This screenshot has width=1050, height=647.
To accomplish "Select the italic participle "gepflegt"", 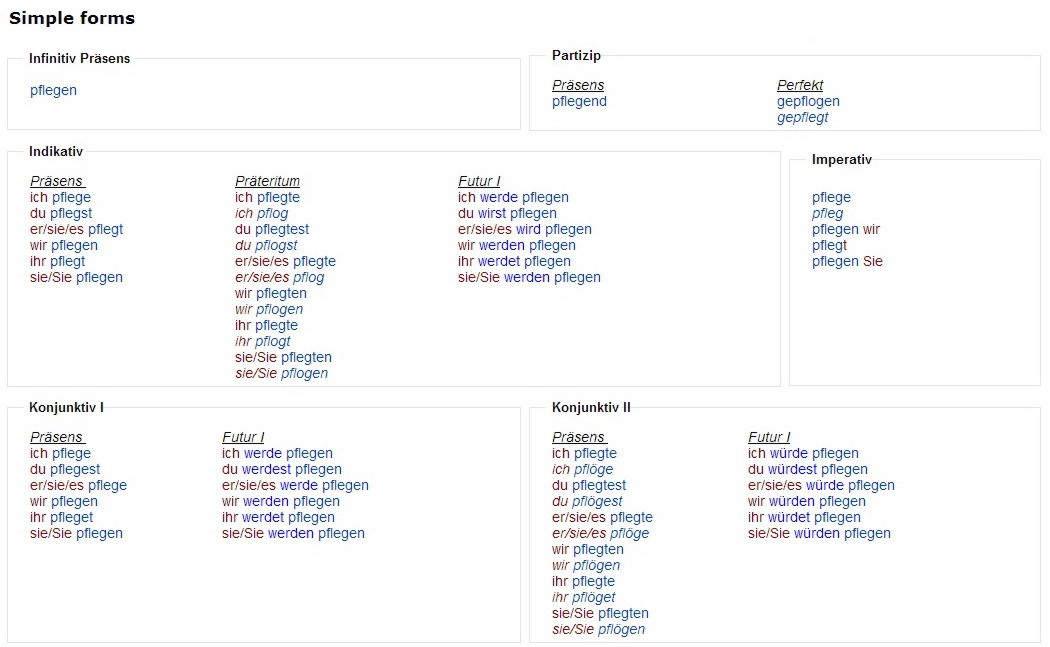I will point(802,117).
